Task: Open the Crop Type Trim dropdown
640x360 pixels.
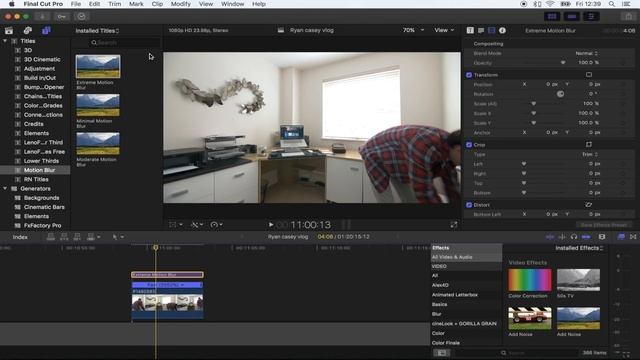Action: (590, 154)
